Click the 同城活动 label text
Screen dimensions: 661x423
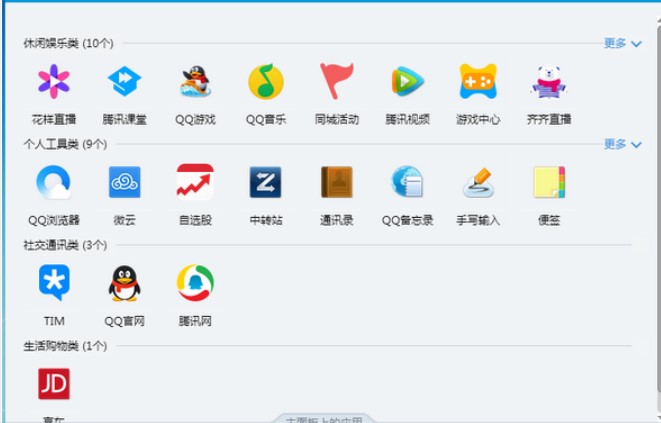[x=336, y=119]
